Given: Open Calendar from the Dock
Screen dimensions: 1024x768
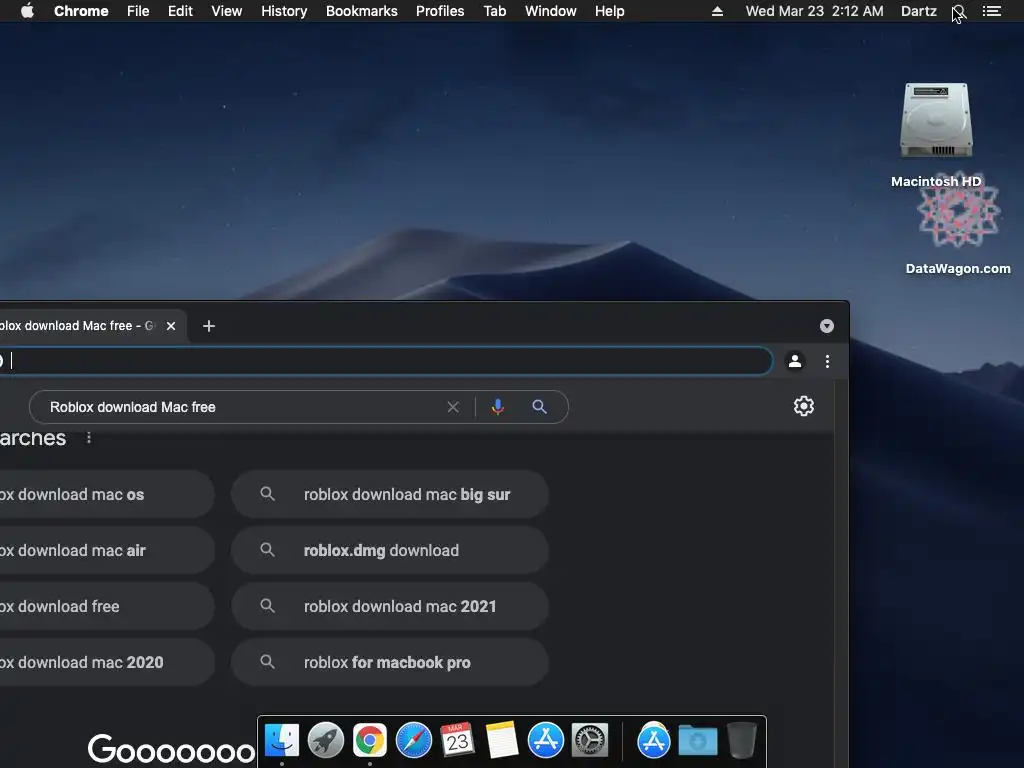Looking at the screenshot, I should click(457, 741).
